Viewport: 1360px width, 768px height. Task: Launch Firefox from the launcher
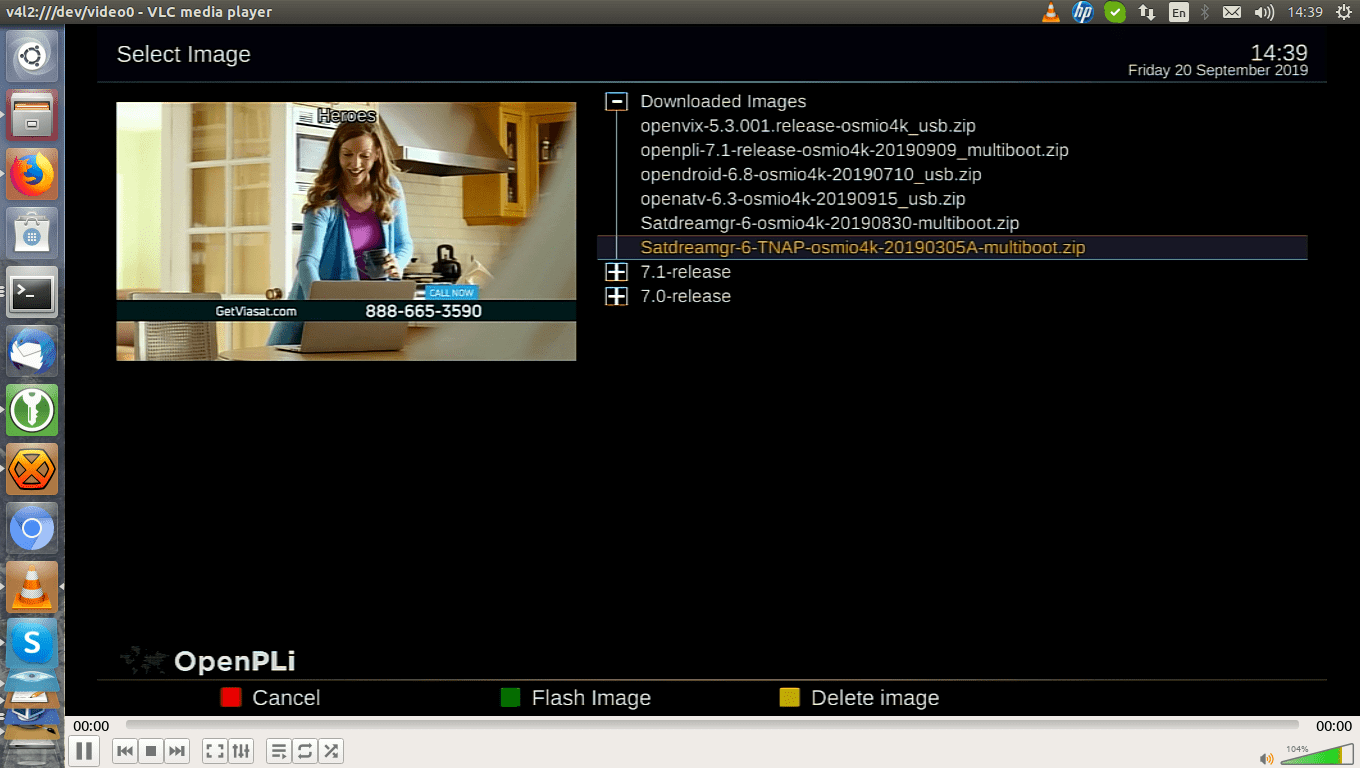point(32,174)
